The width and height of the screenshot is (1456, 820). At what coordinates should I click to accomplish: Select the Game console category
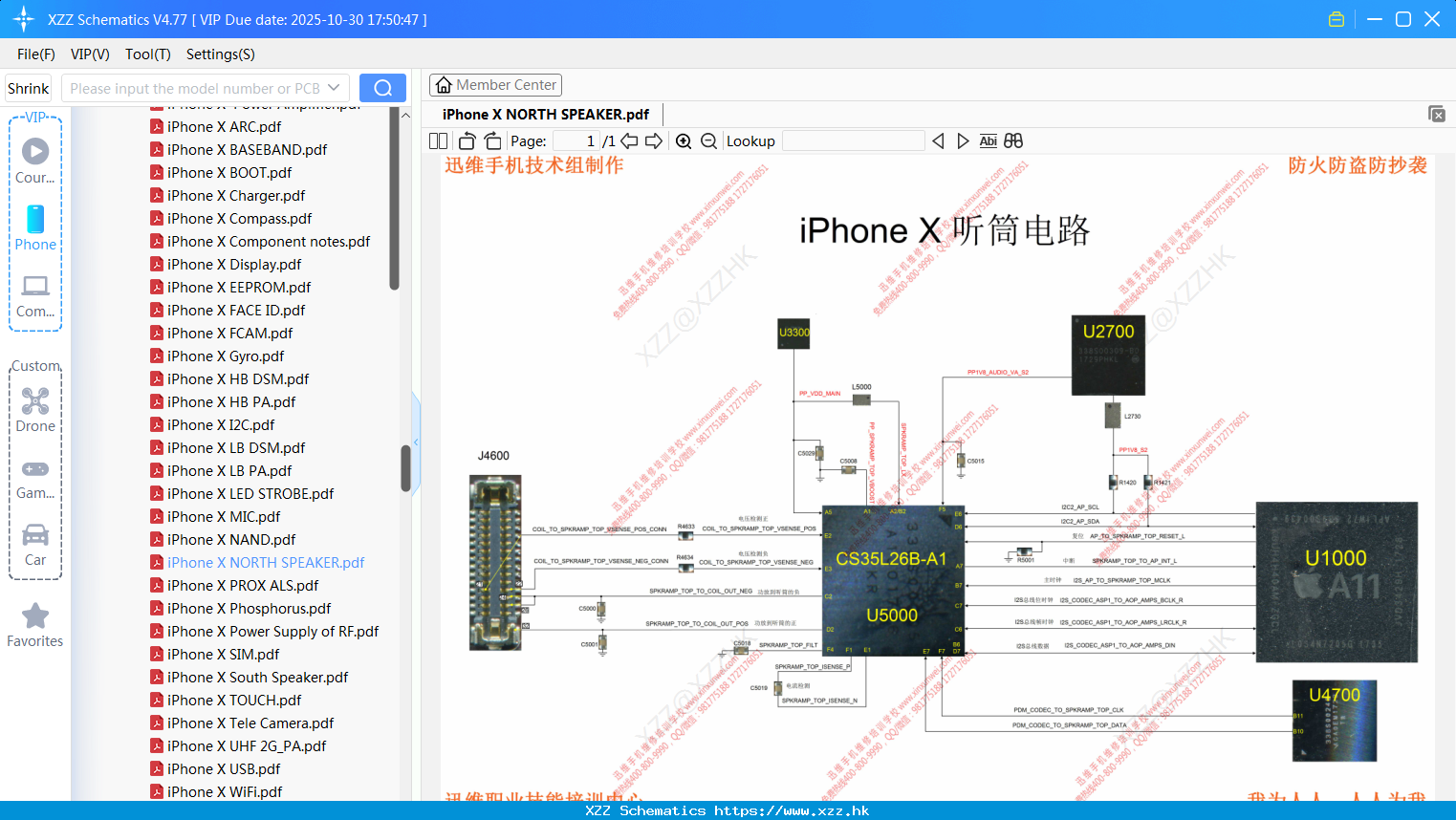[35, 479]
